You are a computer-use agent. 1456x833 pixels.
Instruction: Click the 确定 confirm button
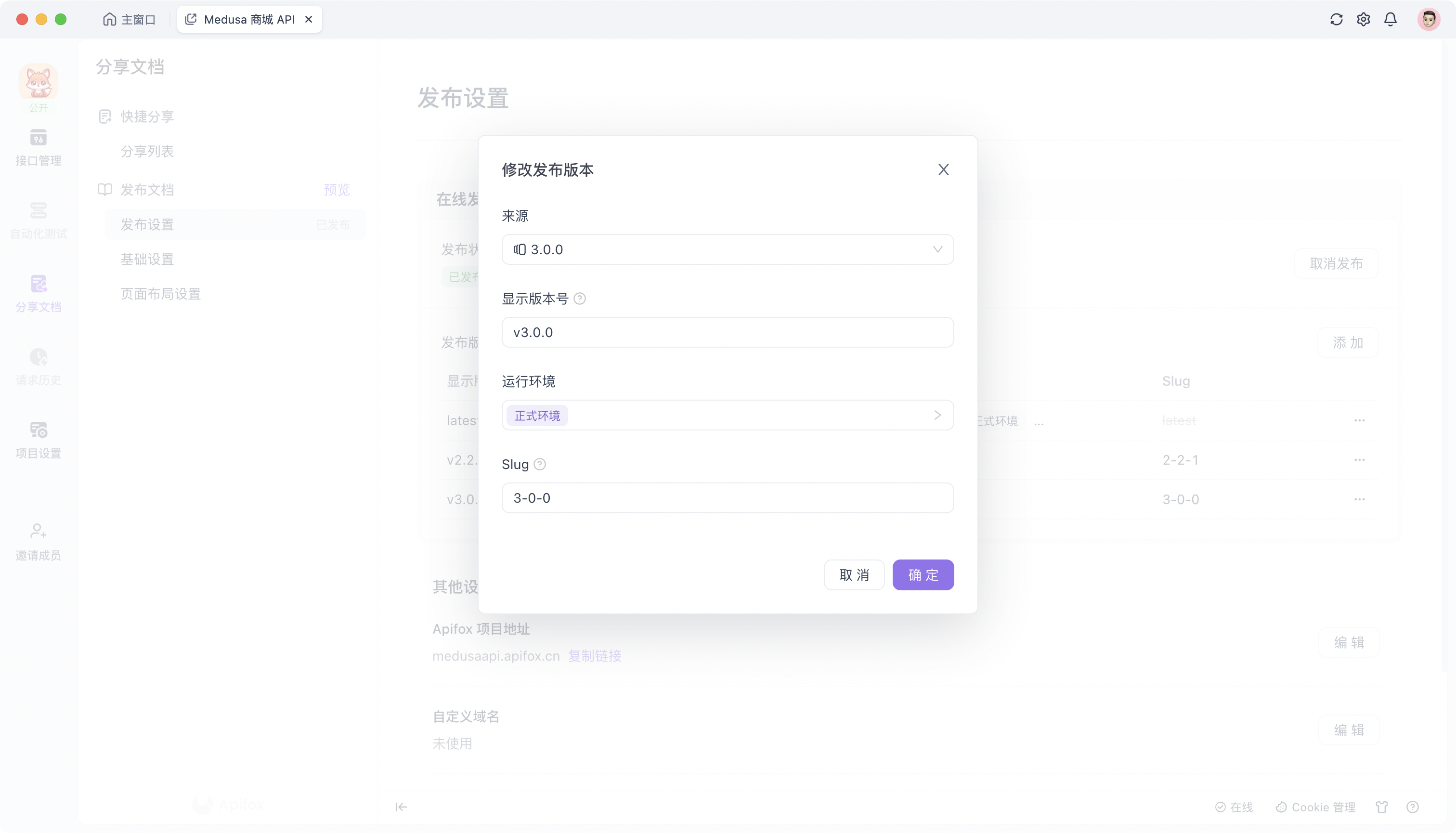pos(923,574)
